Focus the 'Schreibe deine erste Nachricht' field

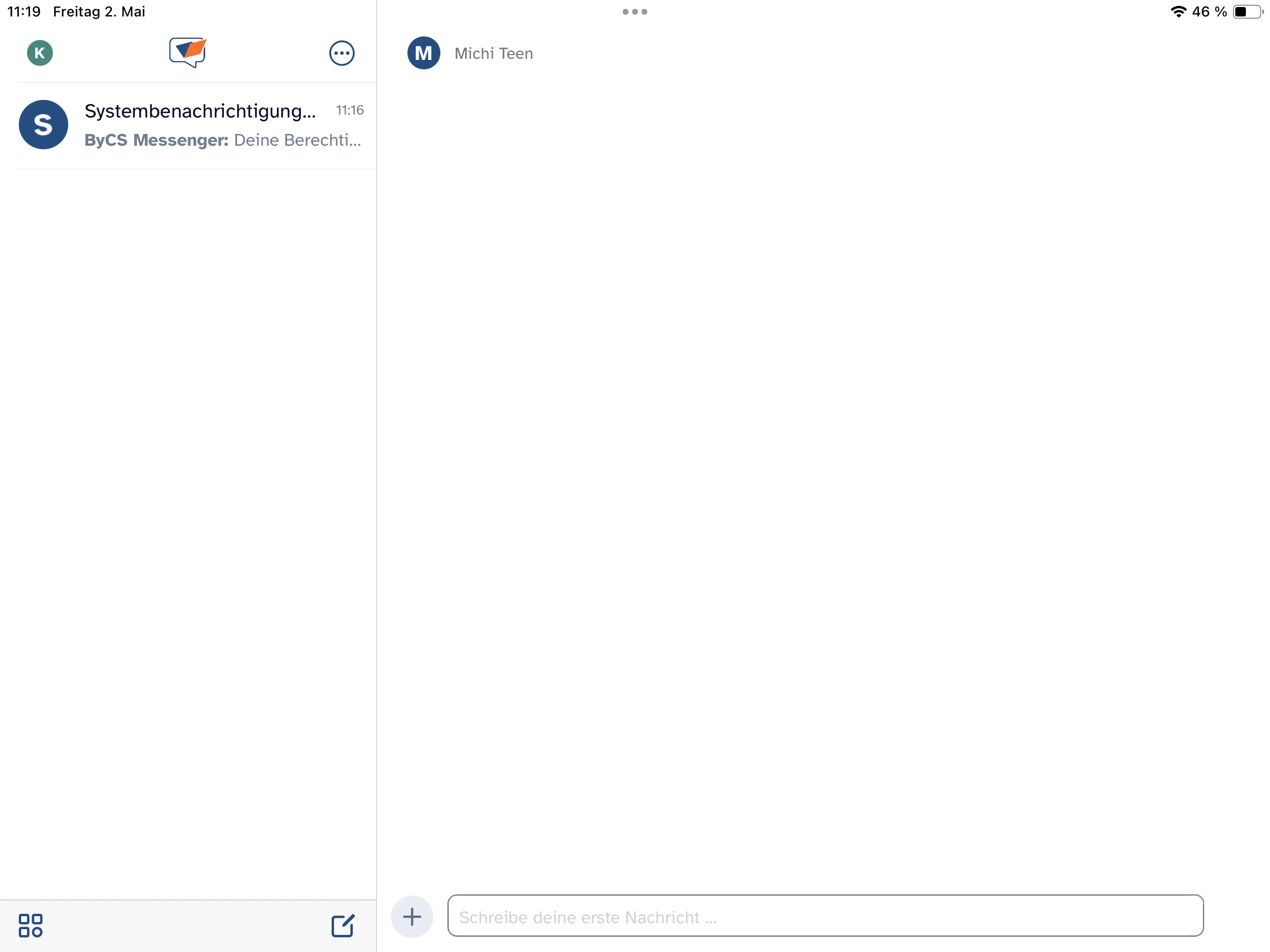point(825,916)
